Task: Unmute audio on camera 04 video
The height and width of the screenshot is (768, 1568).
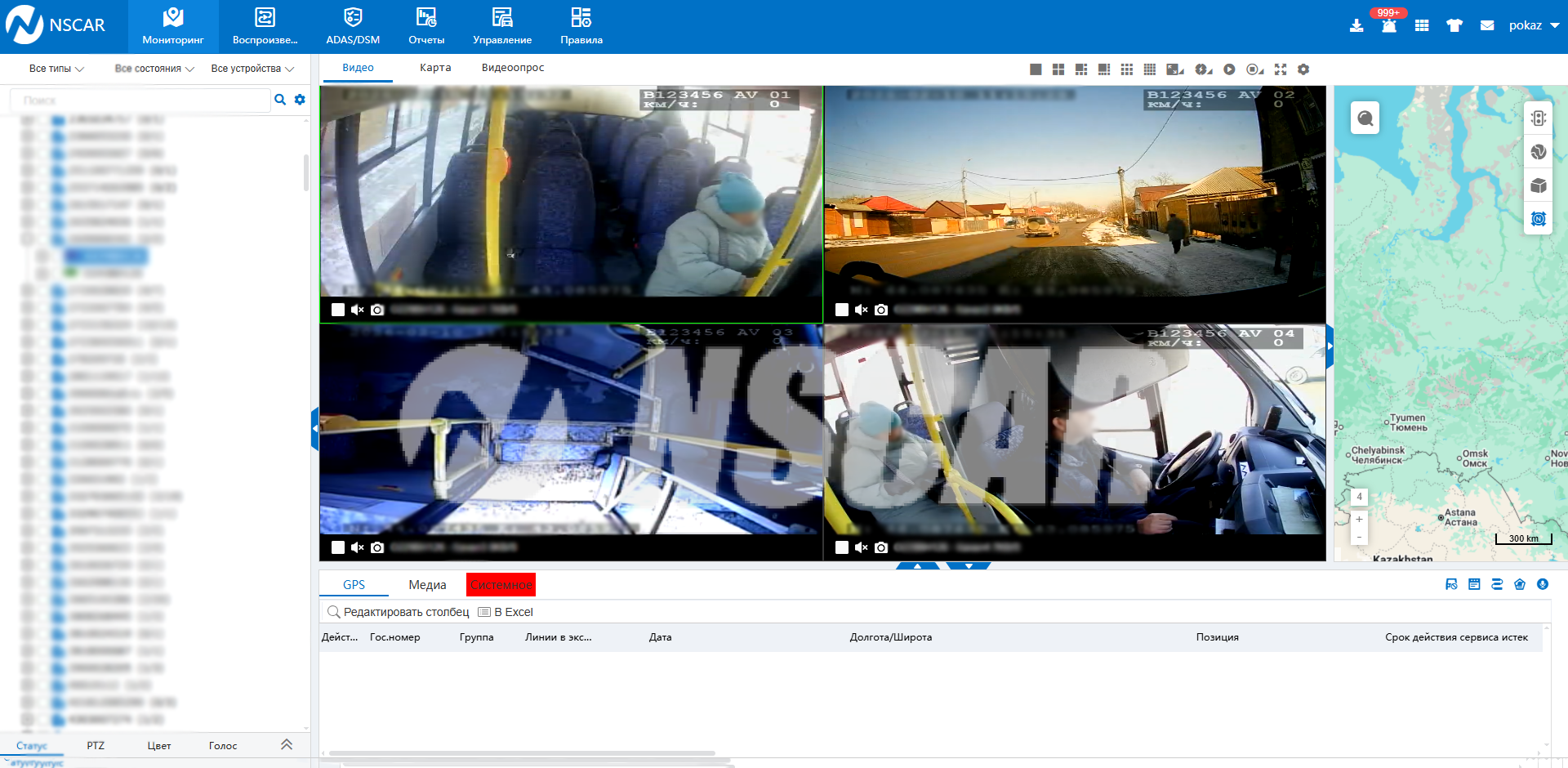Action: click(861, 547)
